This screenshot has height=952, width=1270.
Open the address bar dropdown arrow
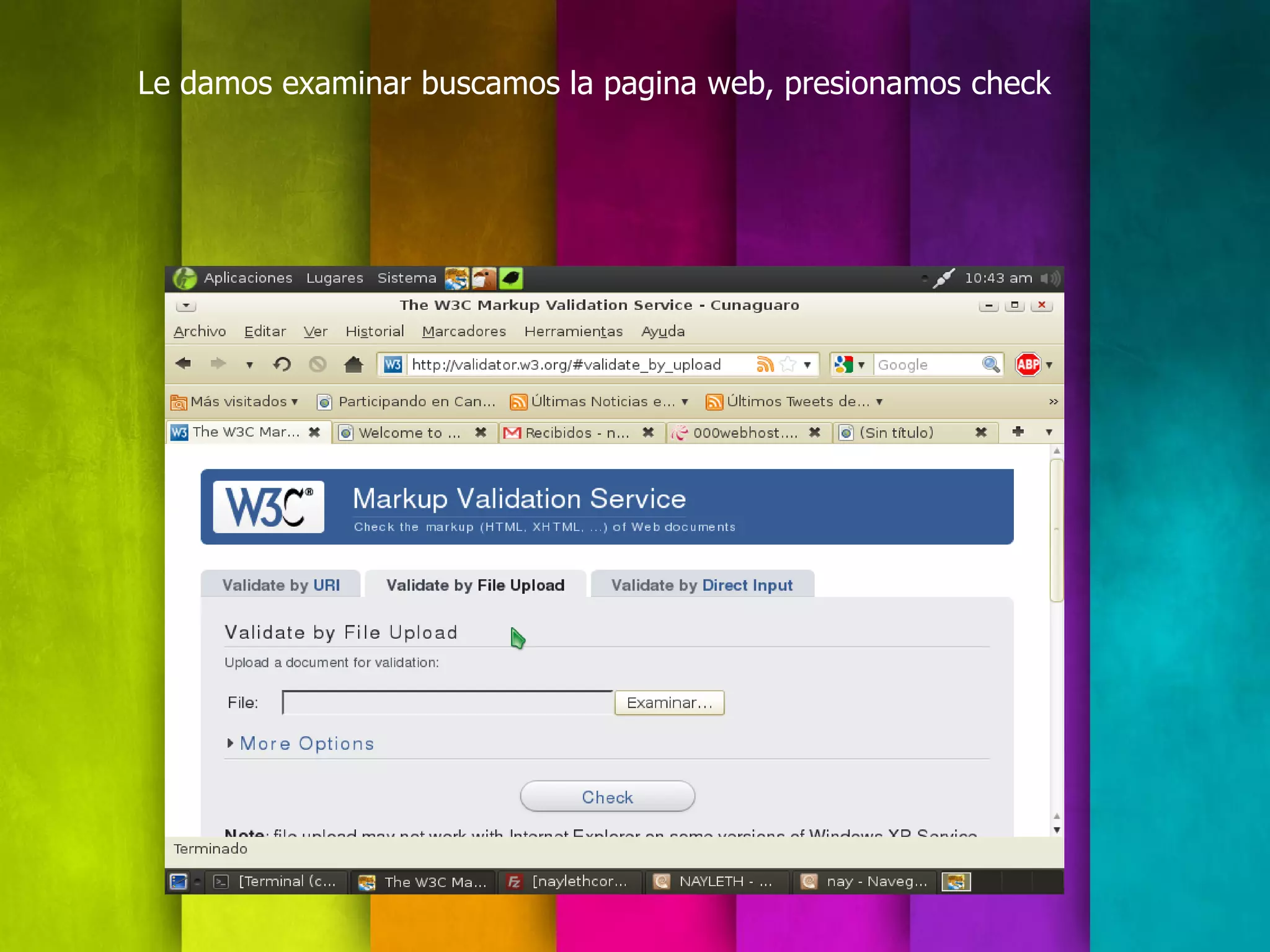coord(807,365)
